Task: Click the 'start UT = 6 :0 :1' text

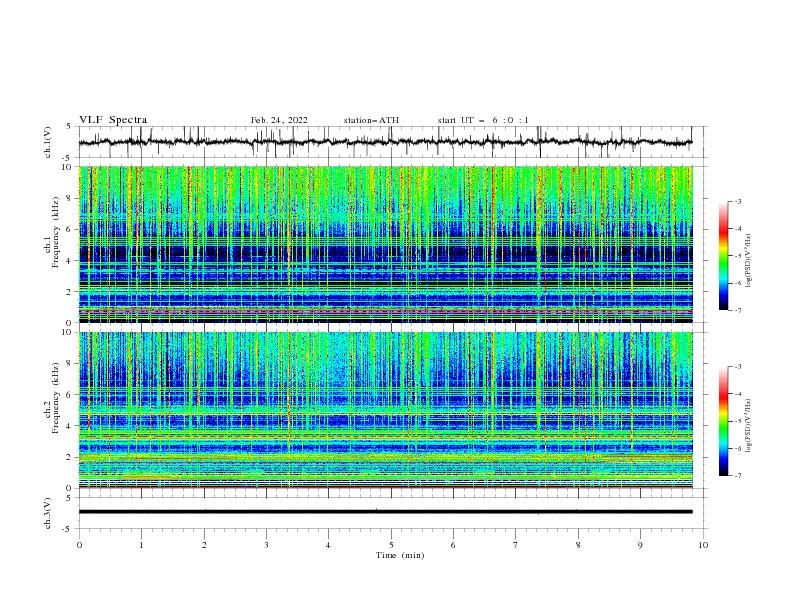Action: (x=483, y=120)
